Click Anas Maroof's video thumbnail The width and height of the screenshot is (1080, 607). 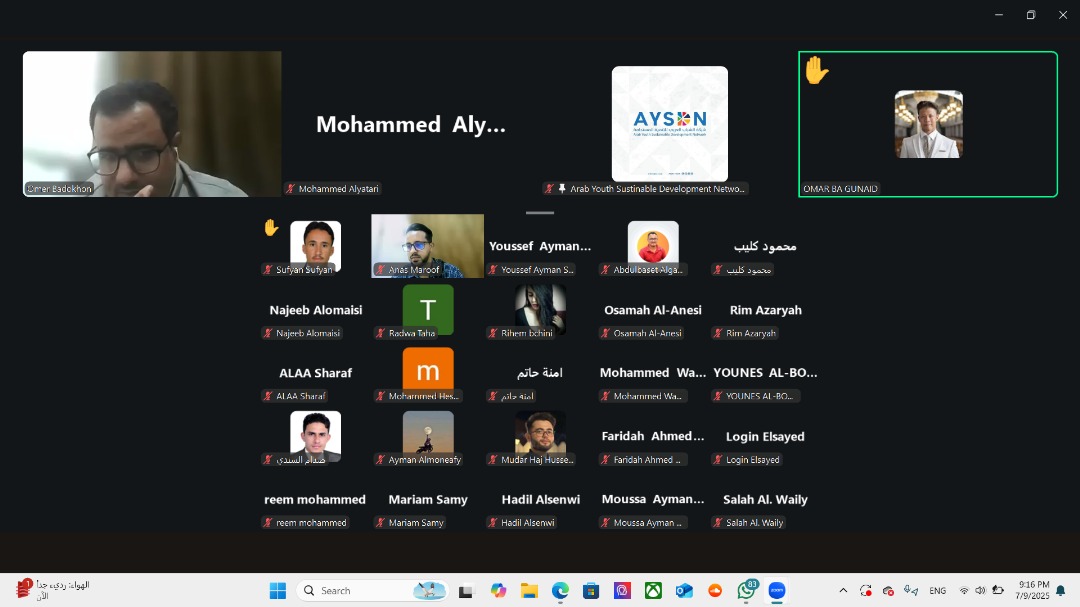[x=427, y=245]
